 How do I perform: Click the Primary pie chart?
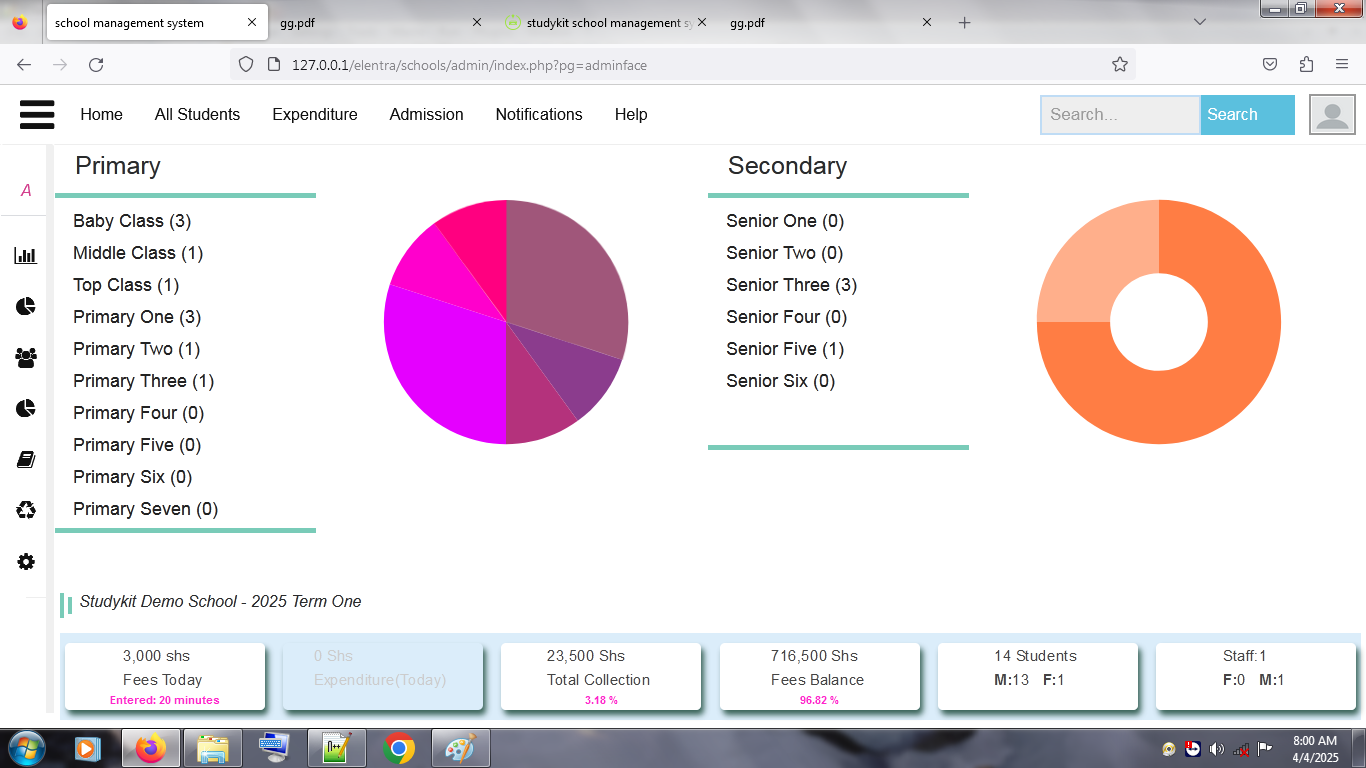[x=506, y=322]
